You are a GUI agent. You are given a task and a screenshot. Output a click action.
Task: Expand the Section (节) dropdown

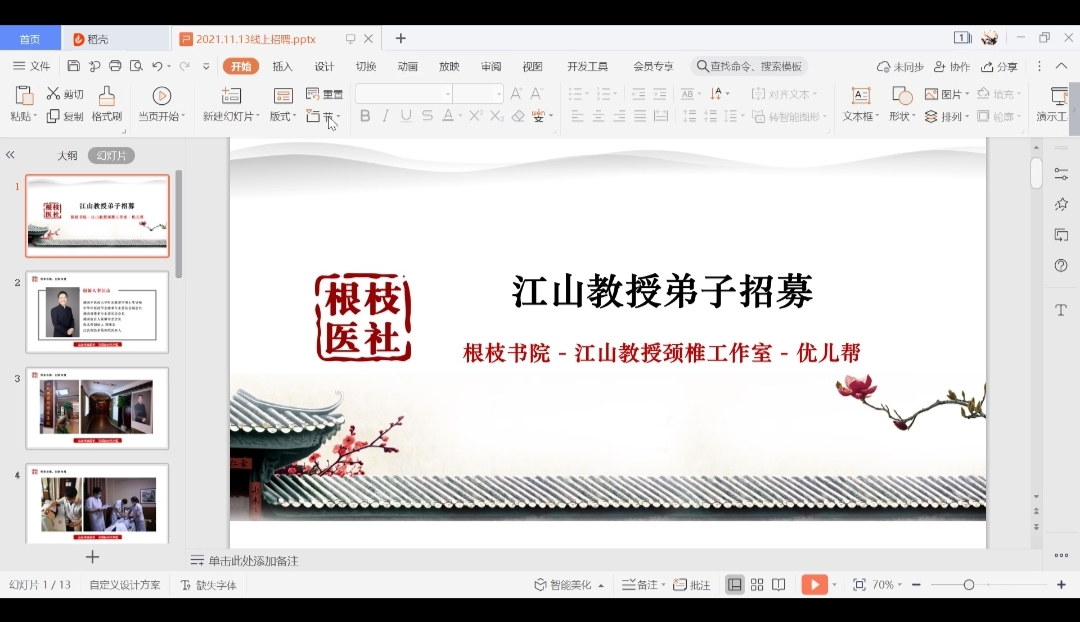point(338,116)
